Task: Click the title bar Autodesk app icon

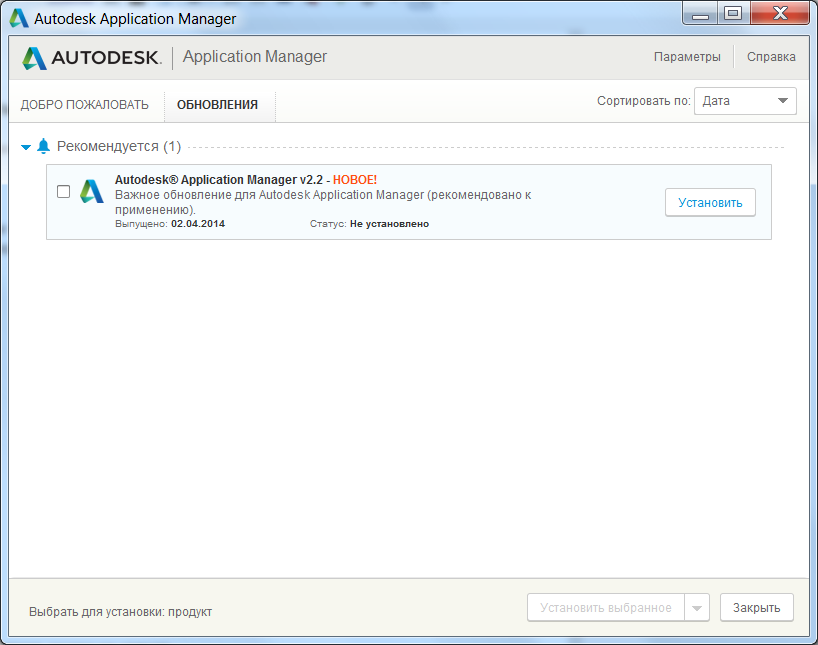Action: [19, 18]
